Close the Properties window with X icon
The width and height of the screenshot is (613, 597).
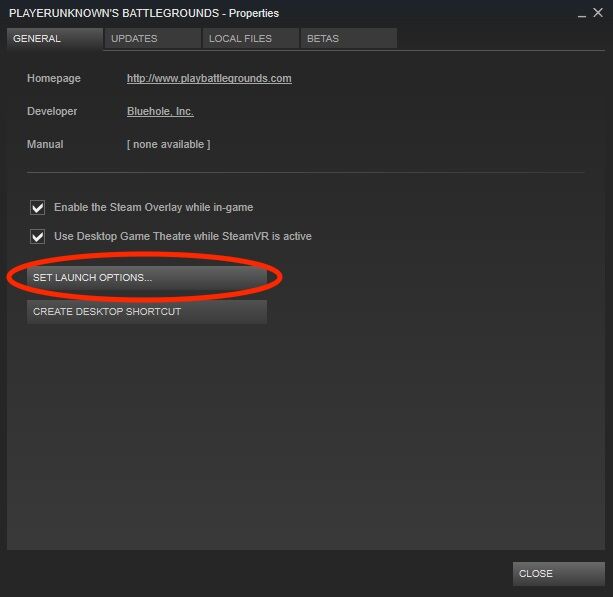coord(598,13)
